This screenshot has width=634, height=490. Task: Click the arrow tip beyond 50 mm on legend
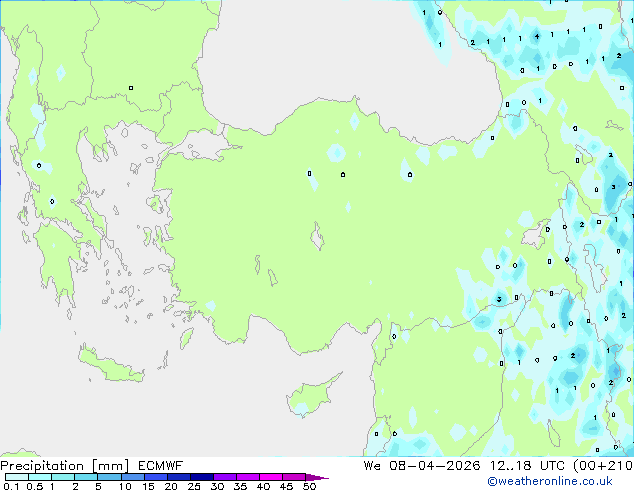[322, 478]
